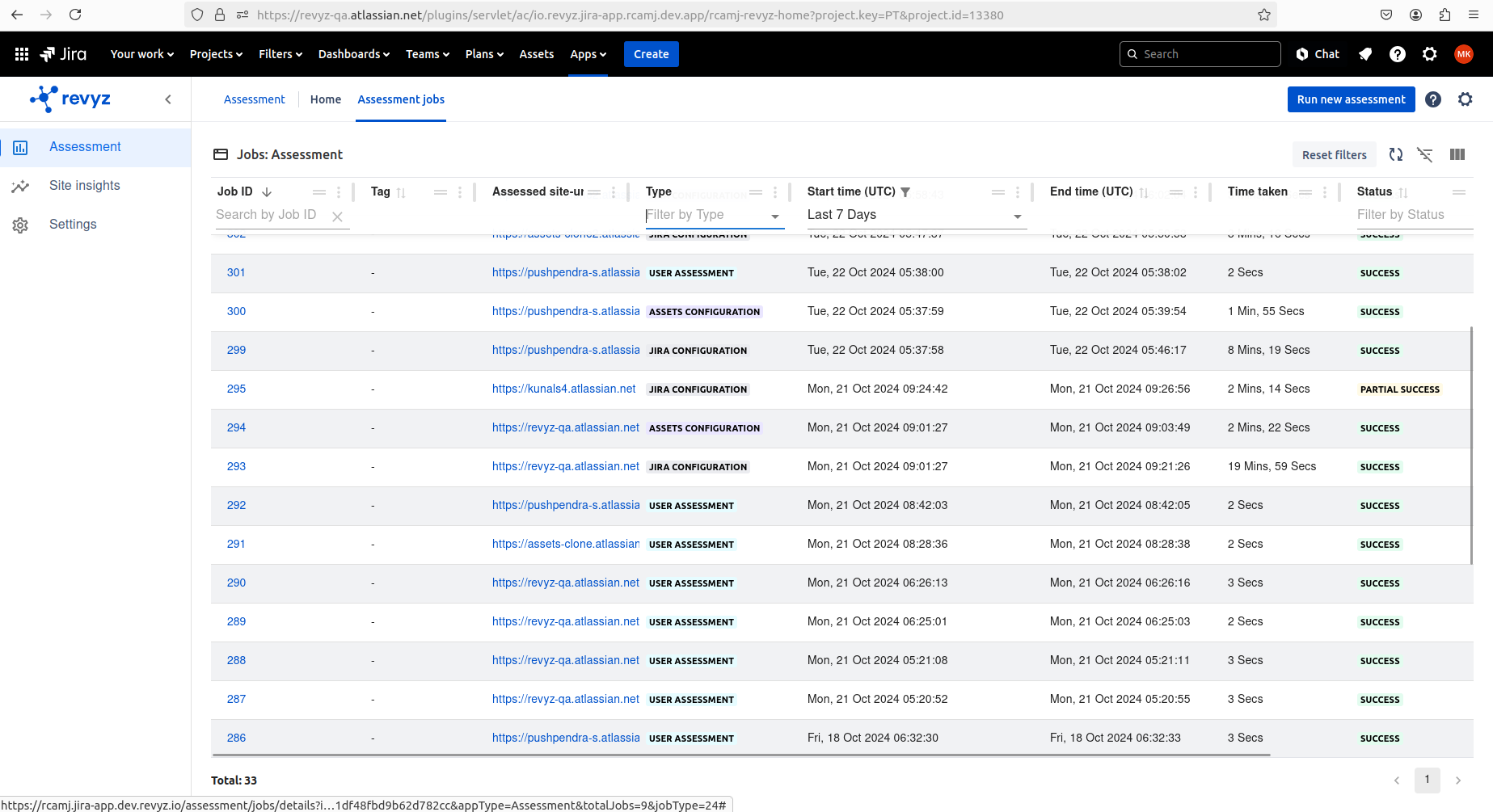Open the Chat panel

tap(1318, 54)
